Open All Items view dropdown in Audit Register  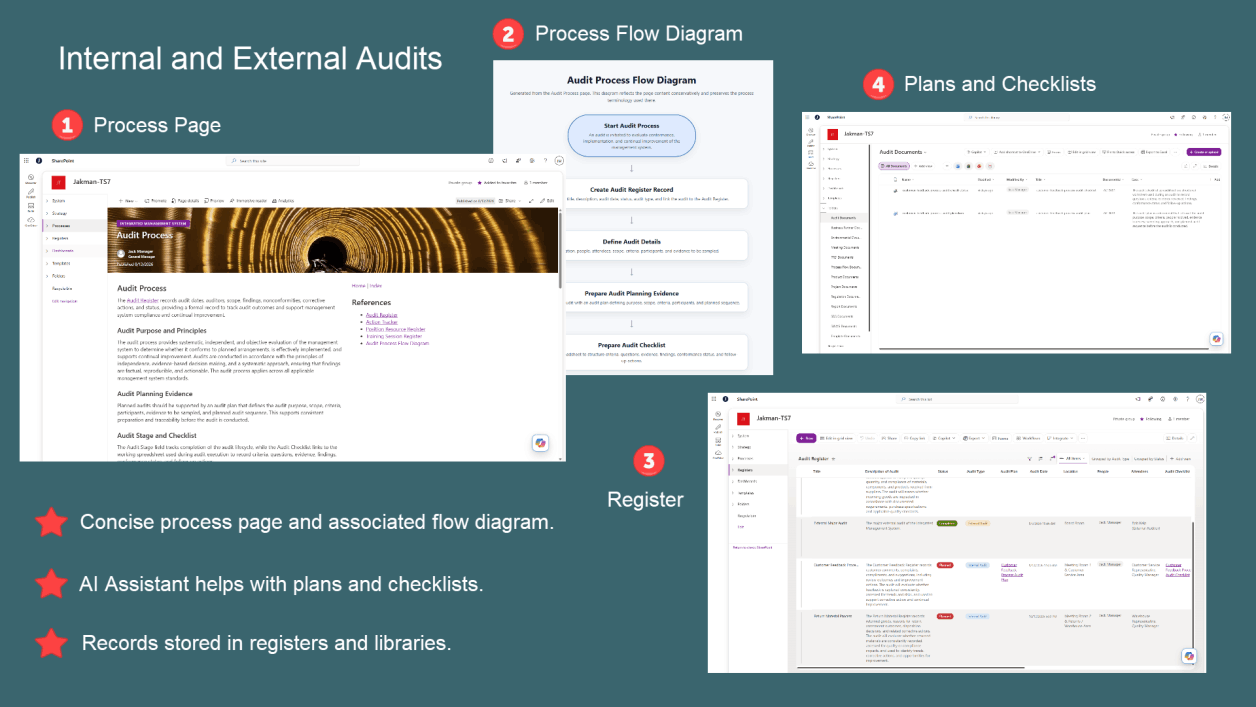[x=1072, y=459]
